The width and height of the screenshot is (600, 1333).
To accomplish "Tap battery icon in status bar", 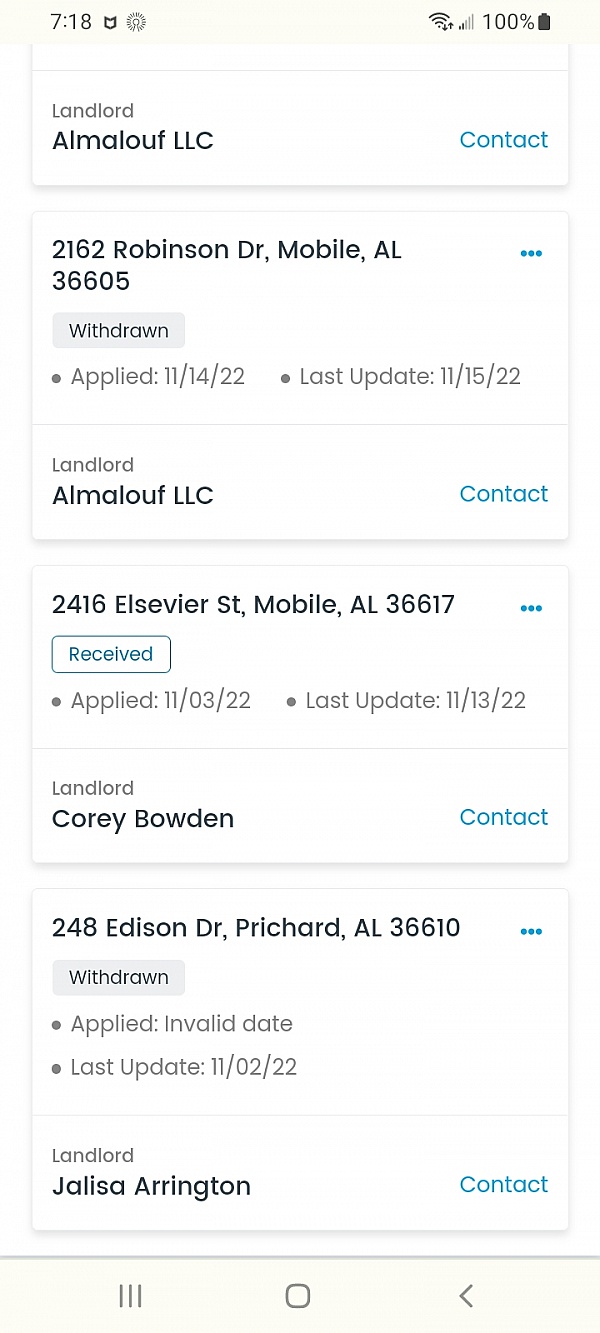I will tap(545, 22).
